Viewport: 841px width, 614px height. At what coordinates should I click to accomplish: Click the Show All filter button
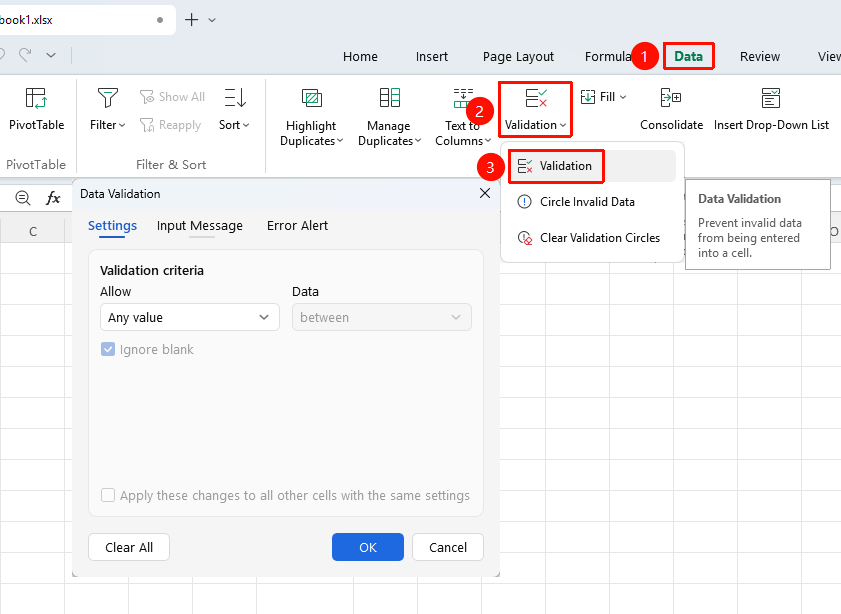(x=172, y=97)
